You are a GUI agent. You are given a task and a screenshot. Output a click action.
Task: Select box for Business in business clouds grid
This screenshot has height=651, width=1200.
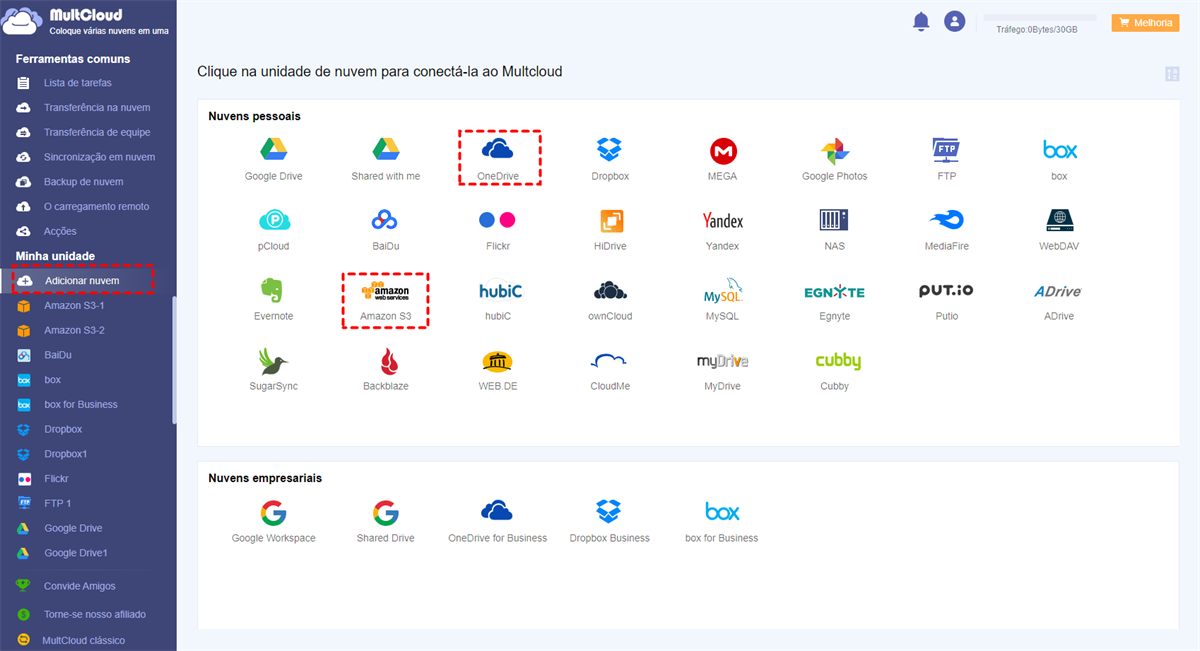coord(723,521)
